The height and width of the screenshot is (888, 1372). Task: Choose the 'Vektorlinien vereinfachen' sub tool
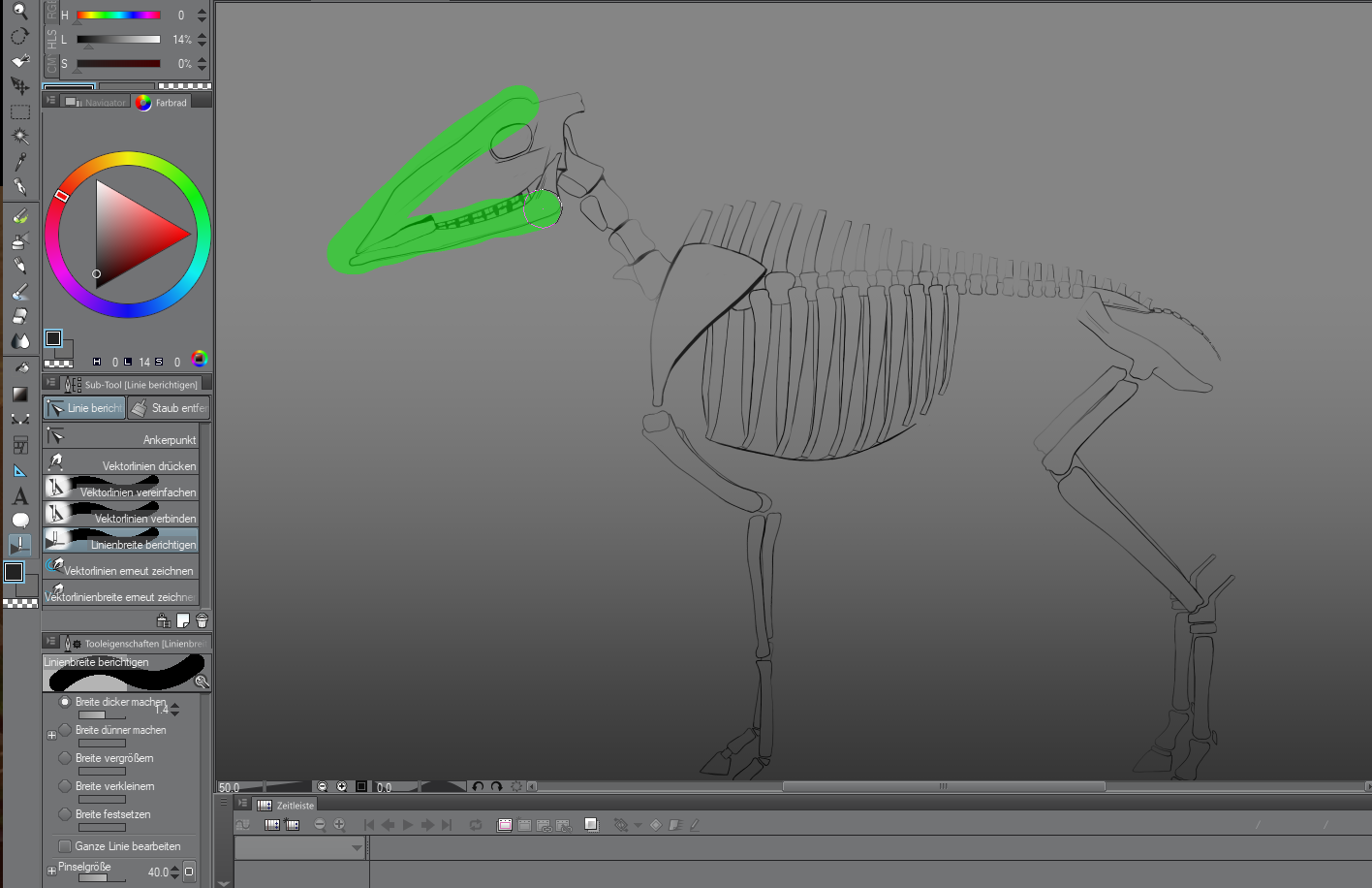coord(121,490)
